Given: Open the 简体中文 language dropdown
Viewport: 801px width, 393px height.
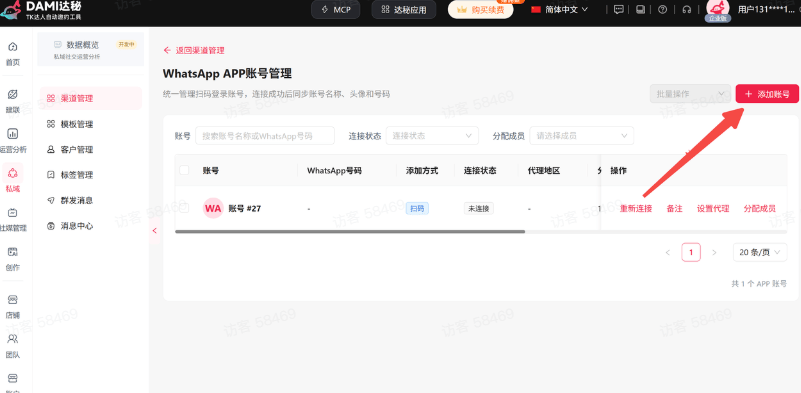Looking at the screenshot, I should [560, 10].
